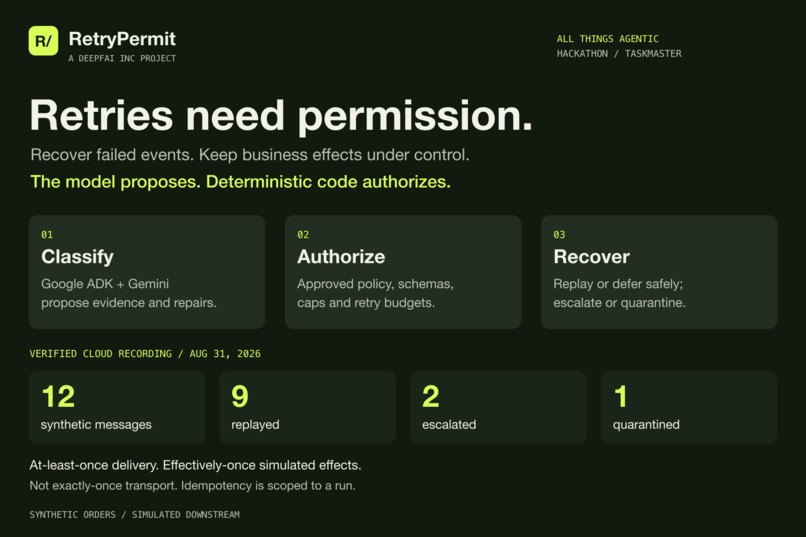
Task: Click the 9 replayed number
Action: click(x=240, y=396)
